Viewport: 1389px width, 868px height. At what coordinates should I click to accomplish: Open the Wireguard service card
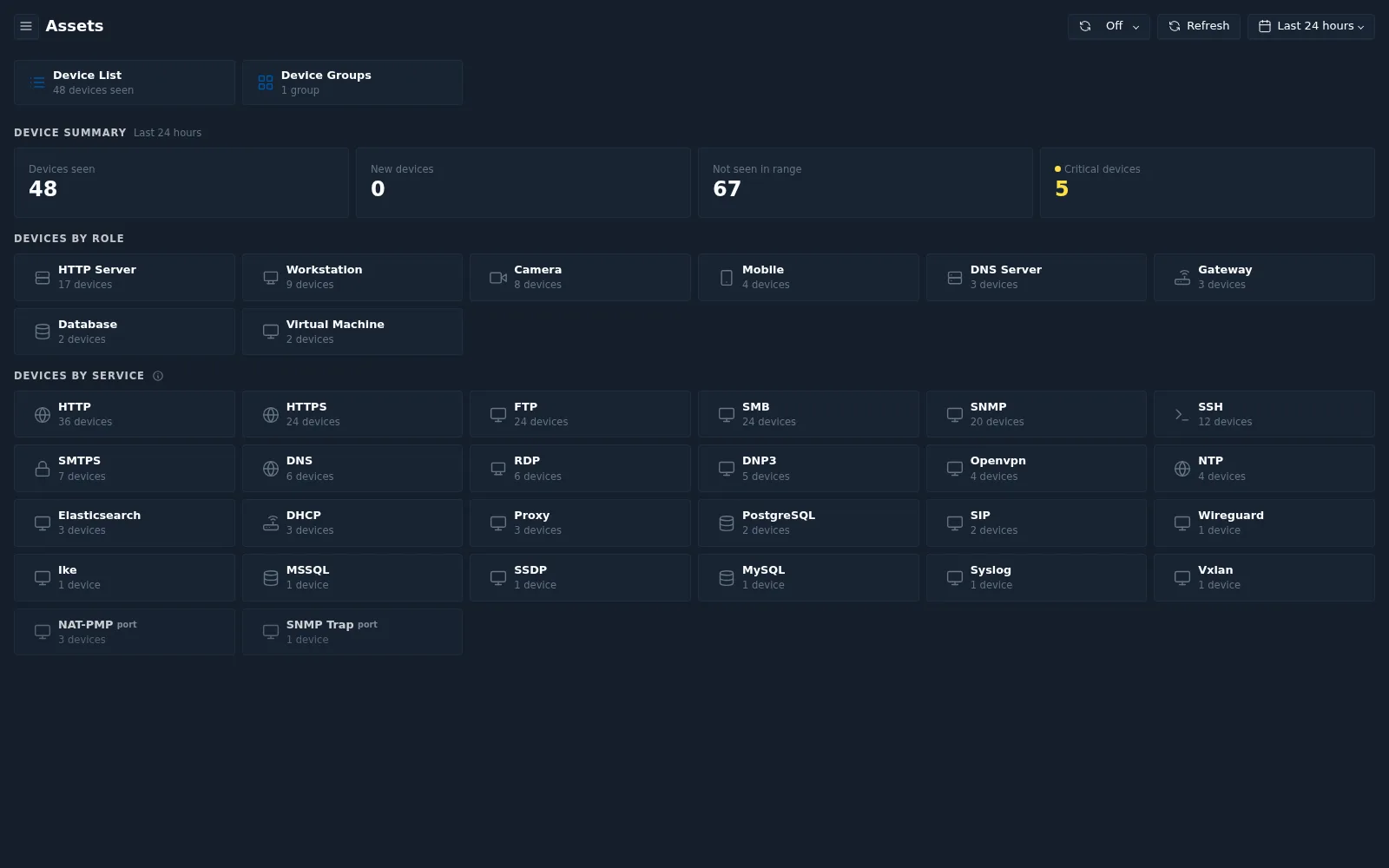click(1264, 523)
